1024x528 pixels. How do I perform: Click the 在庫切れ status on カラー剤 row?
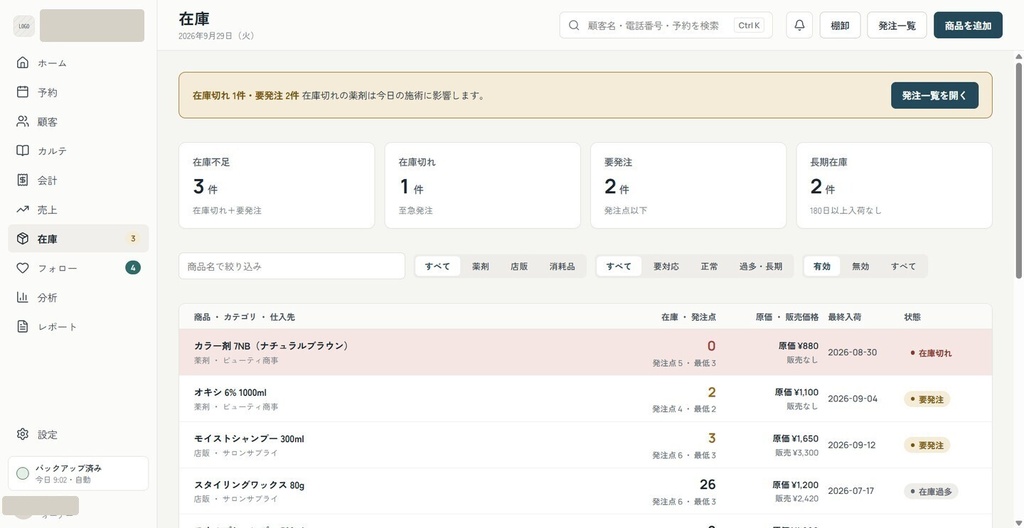pyautogui.click(x=931, y=353)
